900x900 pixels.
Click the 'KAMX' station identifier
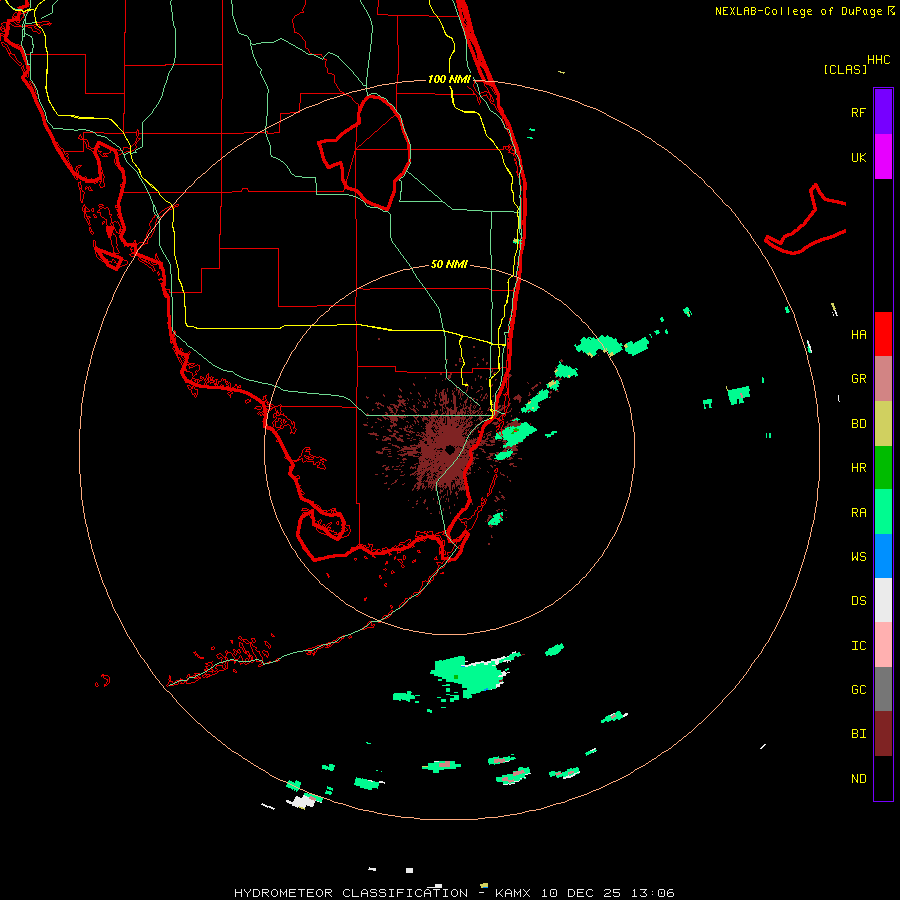pyautogui.click(x=513, y=893)
